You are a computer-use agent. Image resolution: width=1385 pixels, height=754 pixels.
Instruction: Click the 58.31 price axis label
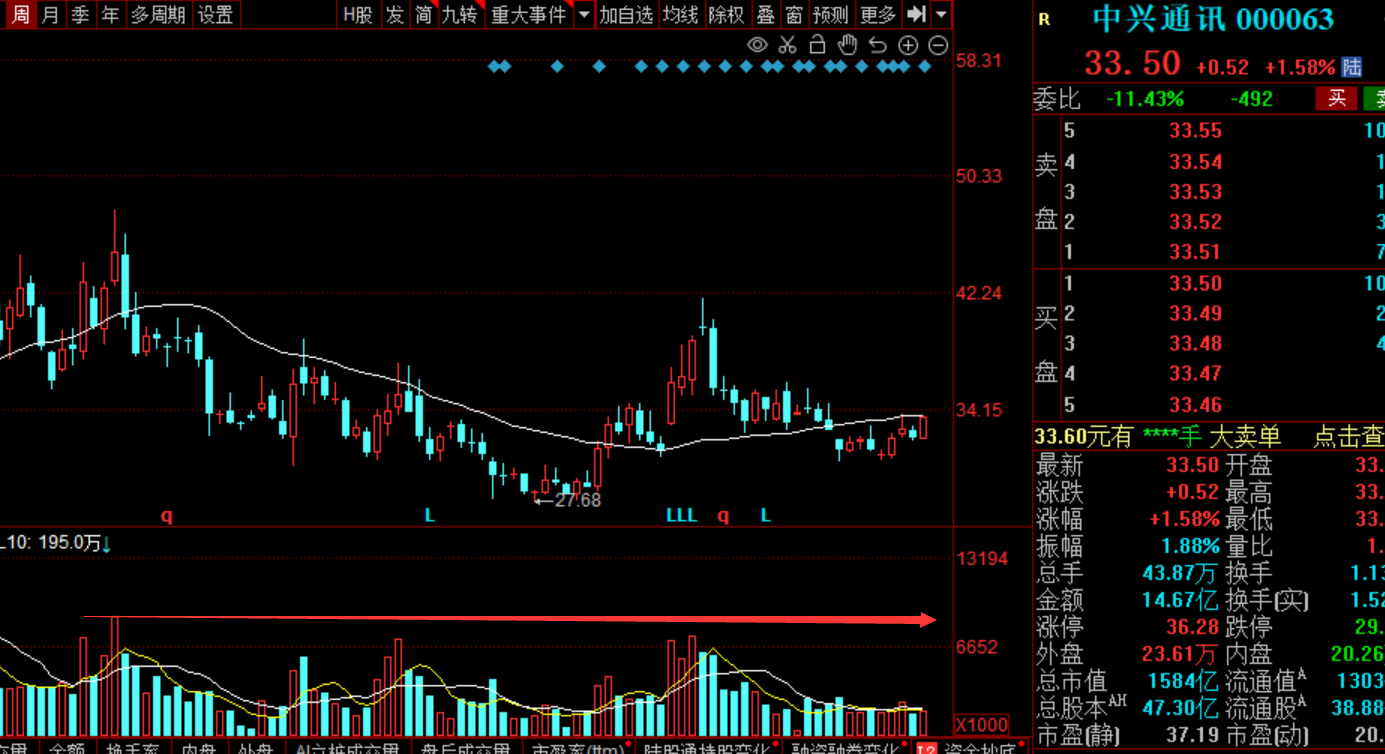click(979, 60)
